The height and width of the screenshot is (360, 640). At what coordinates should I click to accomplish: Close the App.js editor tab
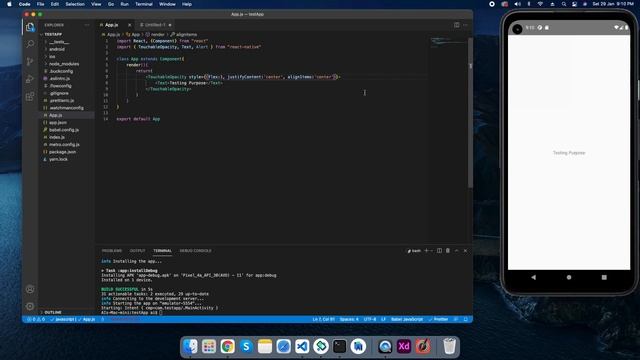click(130, 25)
